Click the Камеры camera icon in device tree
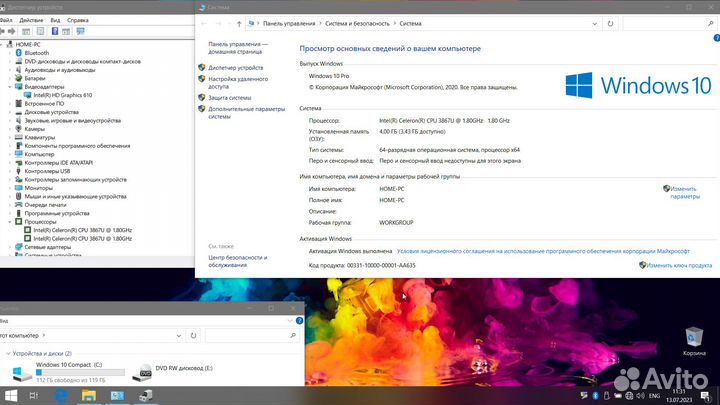Image resolution: width=720 pixels, height=405 pixels. (x=18, y=129)
